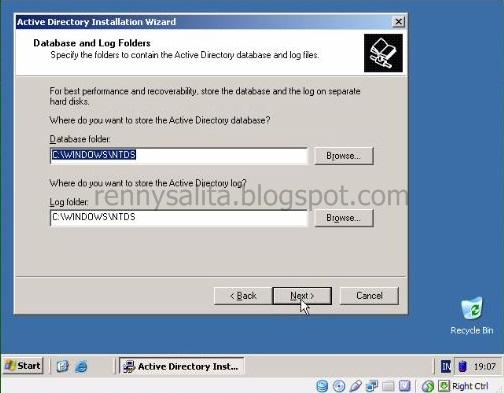504x393 pixels.
Task: Click the wizard's book icon in the header
Action: pos(383,53)
